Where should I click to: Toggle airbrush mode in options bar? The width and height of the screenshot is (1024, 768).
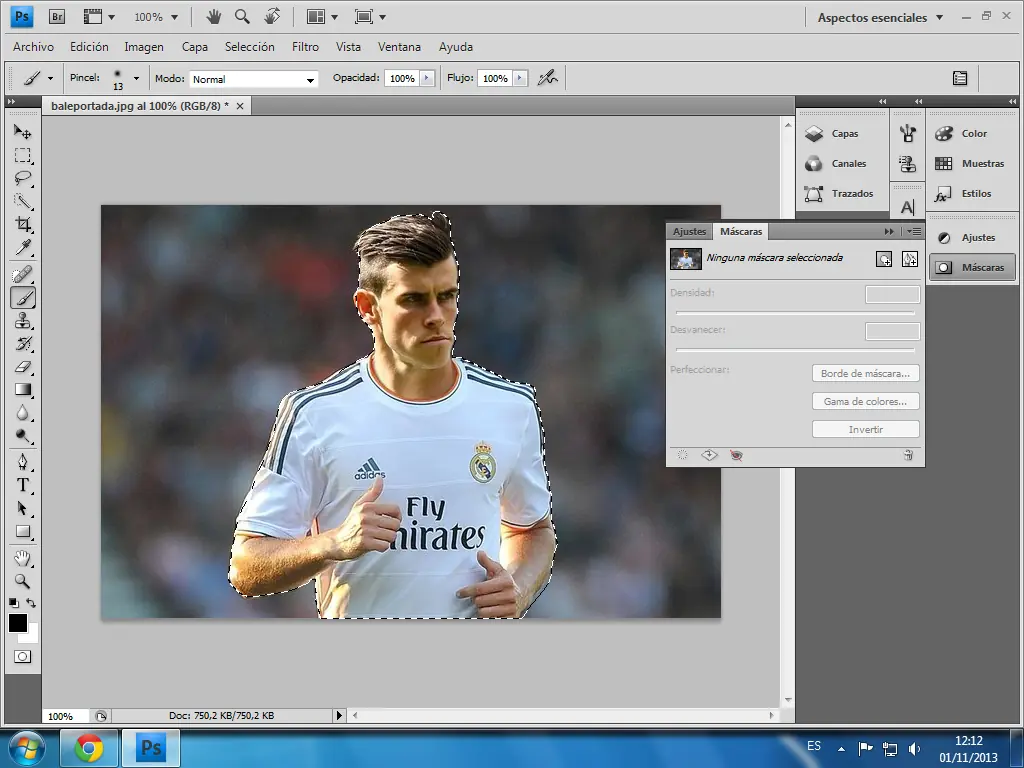[x=547, y=78]
